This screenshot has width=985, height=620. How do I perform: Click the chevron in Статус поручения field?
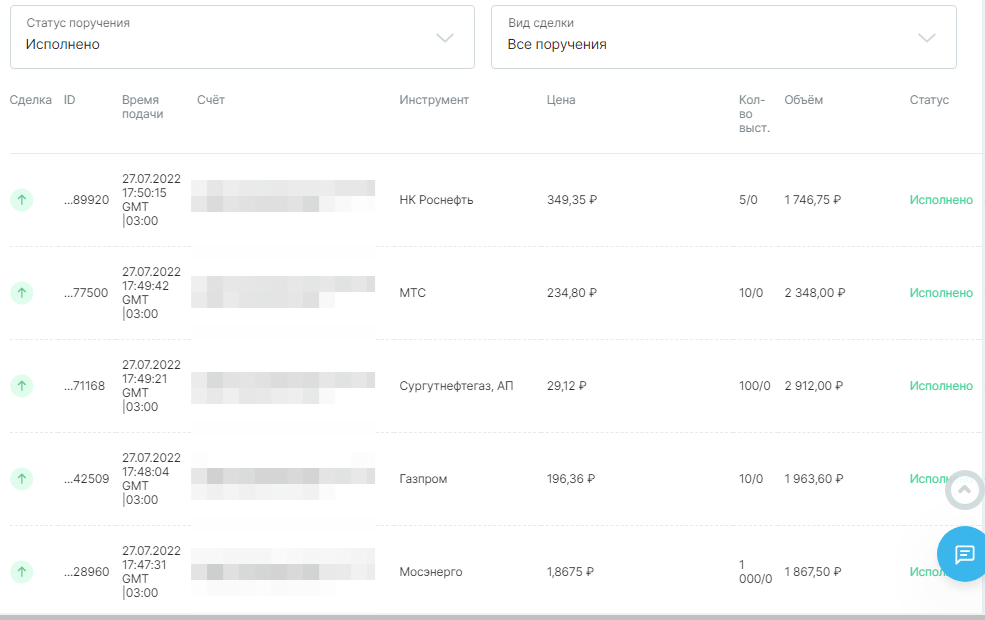pos(445,38)
